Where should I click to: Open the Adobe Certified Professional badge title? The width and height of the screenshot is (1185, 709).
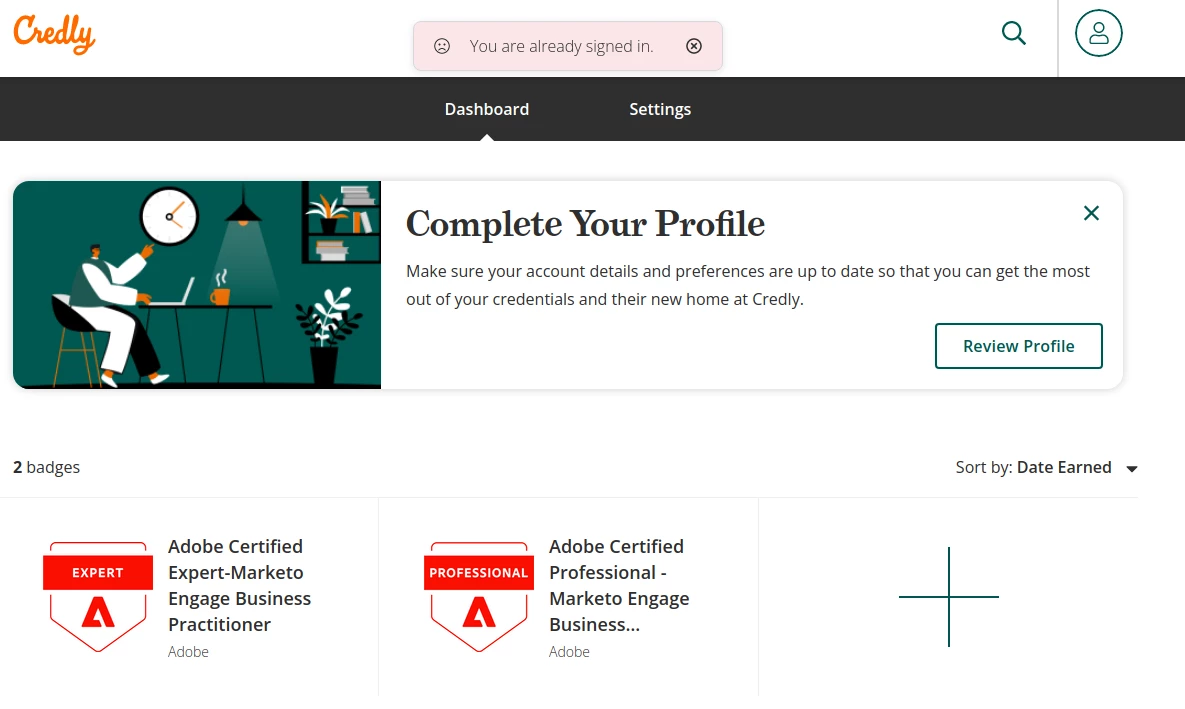click(x=619, y=585)
